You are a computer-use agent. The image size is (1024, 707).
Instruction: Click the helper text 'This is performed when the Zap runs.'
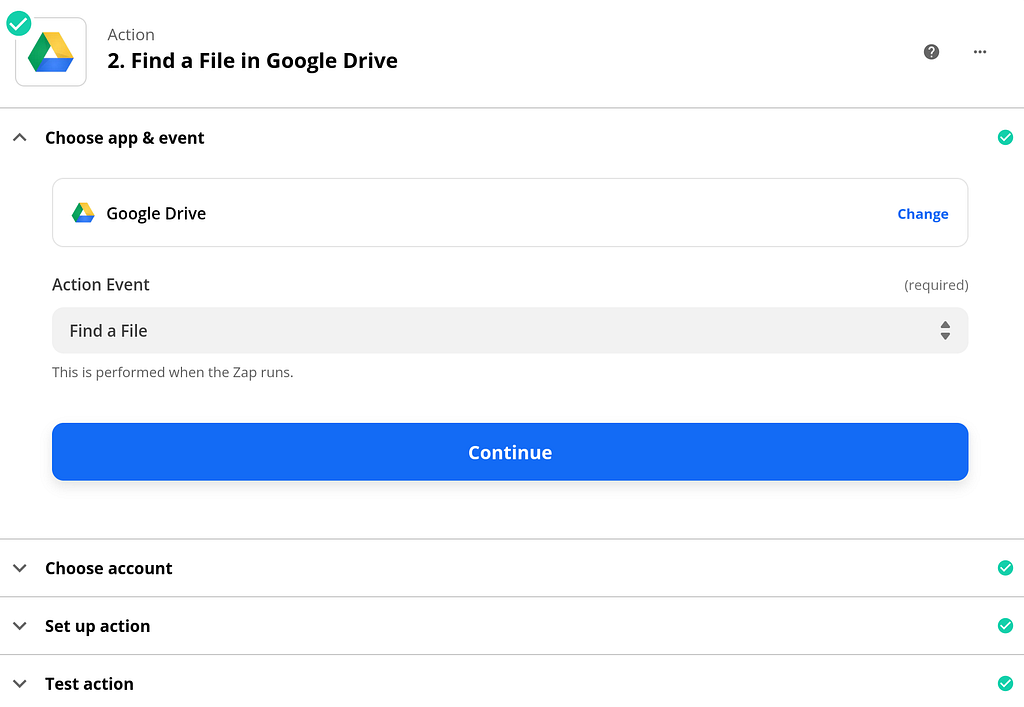[172, 372]
